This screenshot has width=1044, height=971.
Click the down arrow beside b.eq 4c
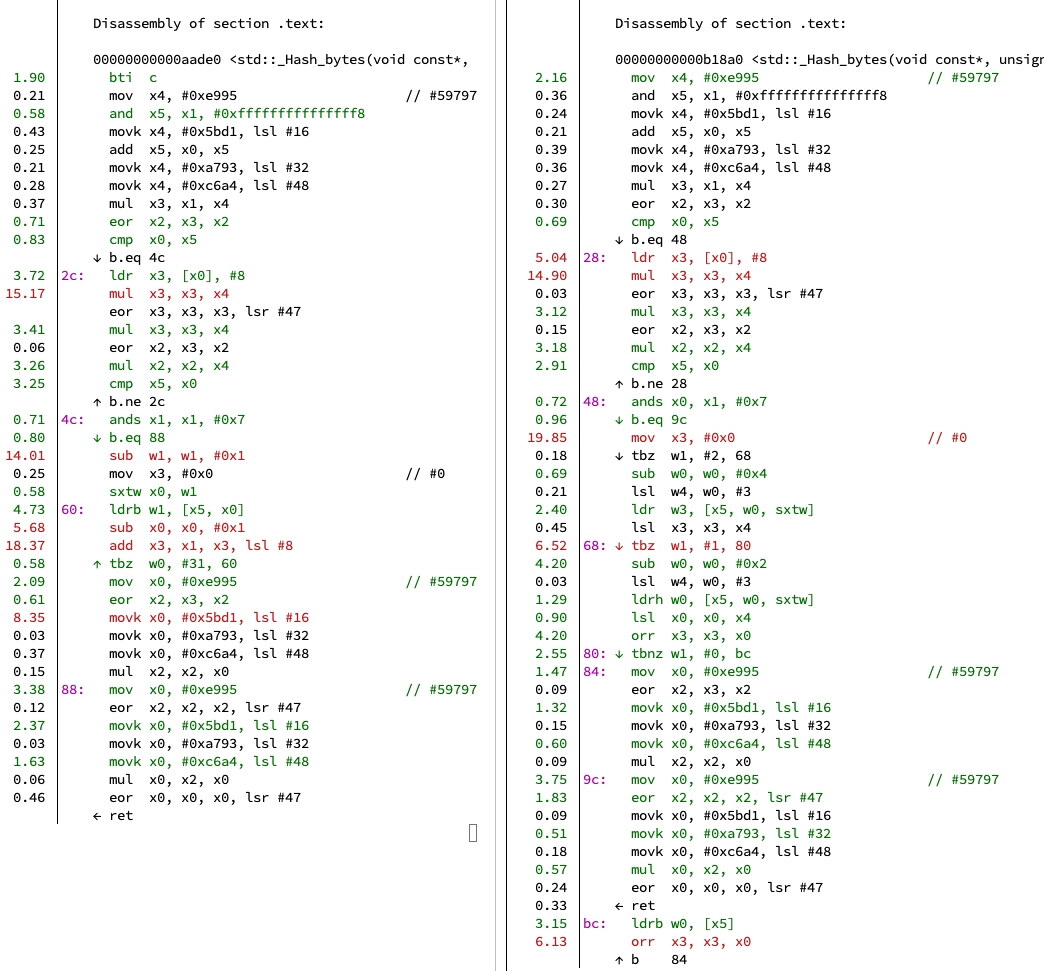97,258
